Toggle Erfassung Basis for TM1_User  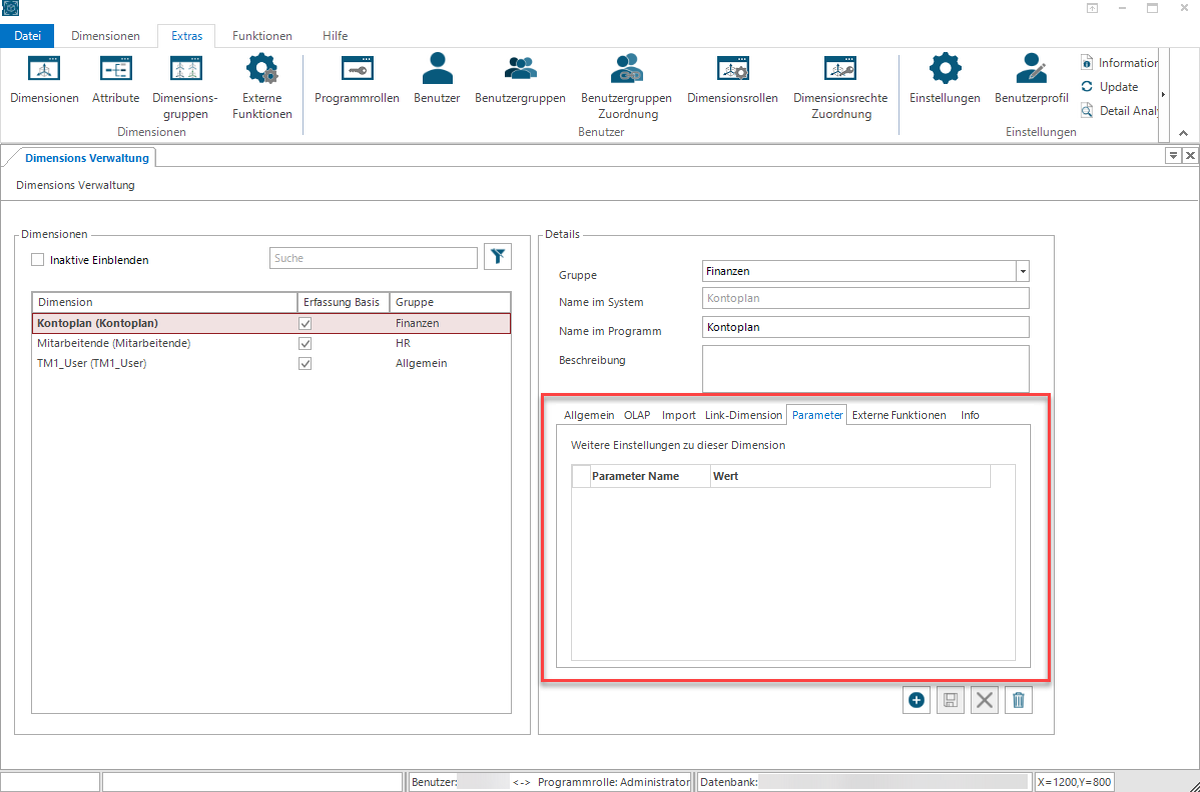pos(305,363)
